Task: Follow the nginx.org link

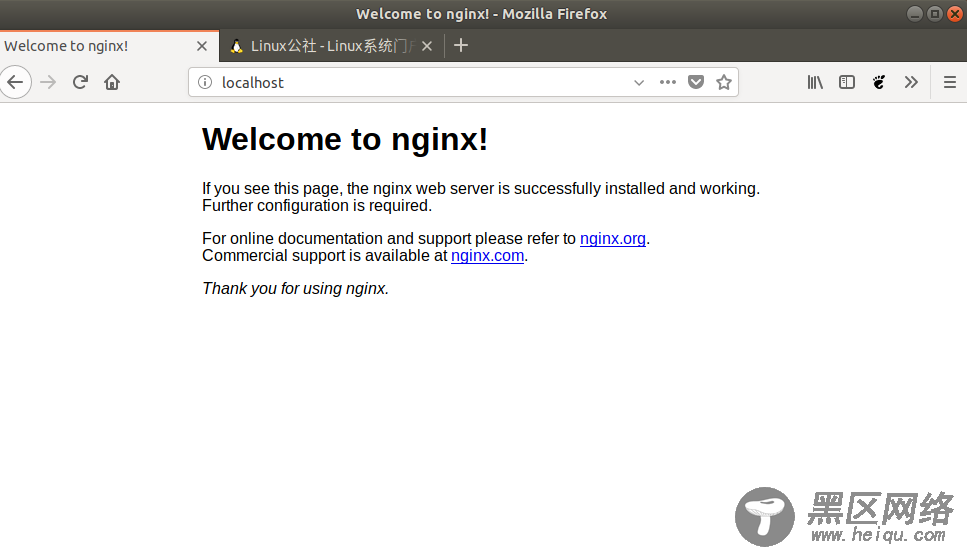Action: [612, 239]
